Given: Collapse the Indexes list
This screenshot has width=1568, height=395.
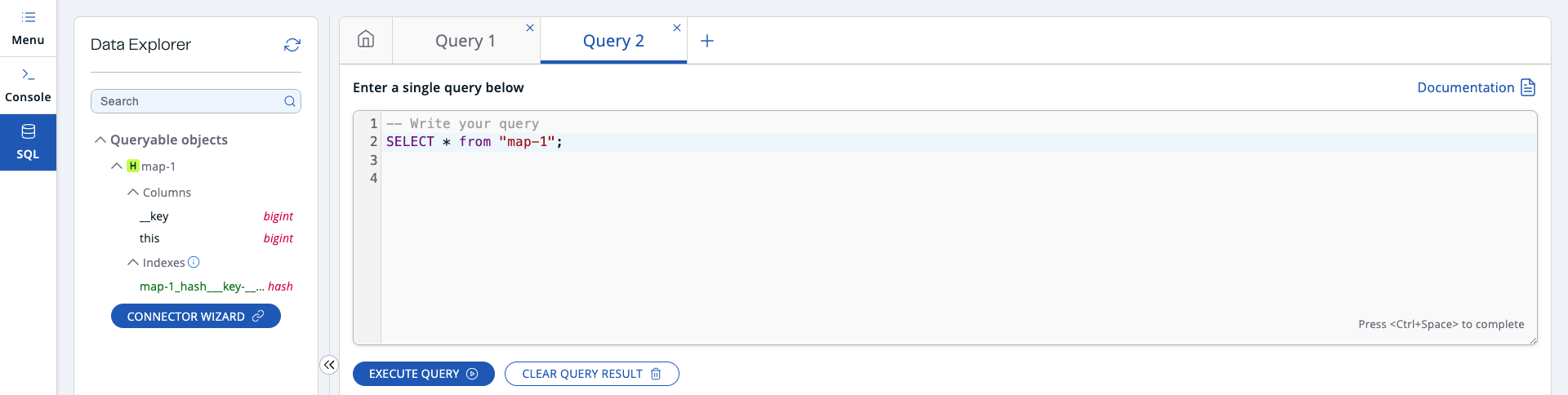Looking at the screenshot, I should pos(133,262).
